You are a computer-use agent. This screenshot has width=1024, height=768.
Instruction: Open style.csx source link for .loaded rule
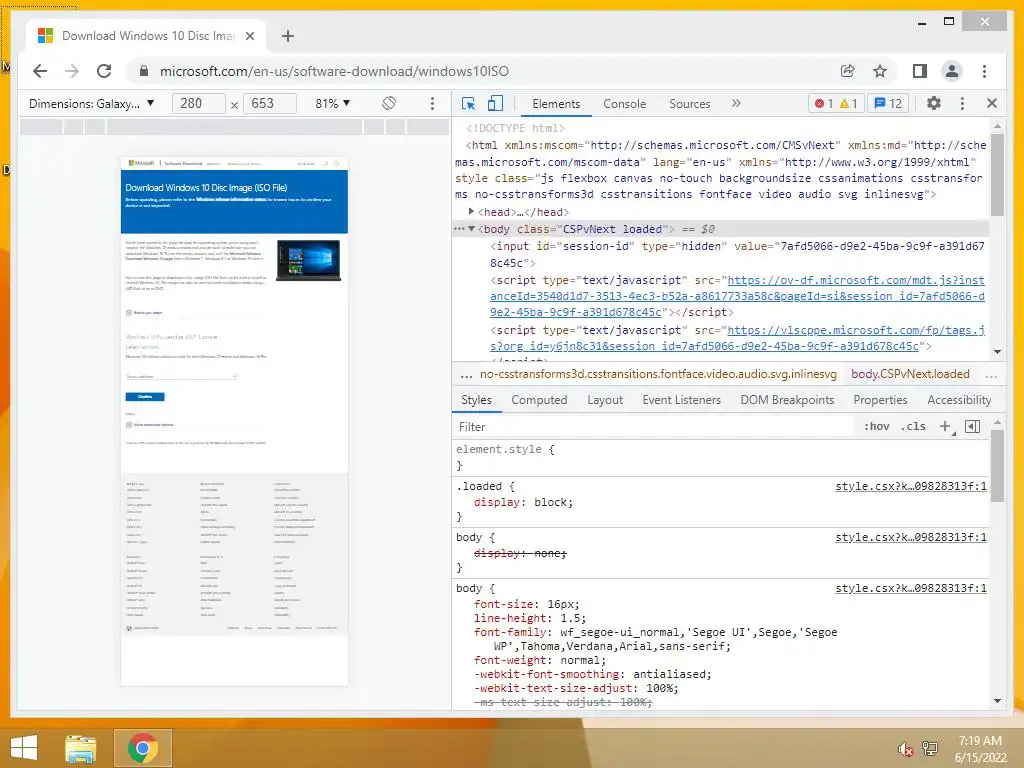point(911,487)
